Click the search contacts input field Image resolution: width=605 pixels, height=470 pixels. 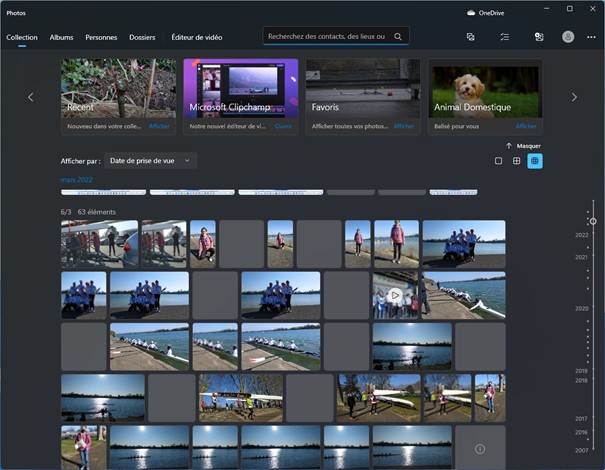point(326,36)
